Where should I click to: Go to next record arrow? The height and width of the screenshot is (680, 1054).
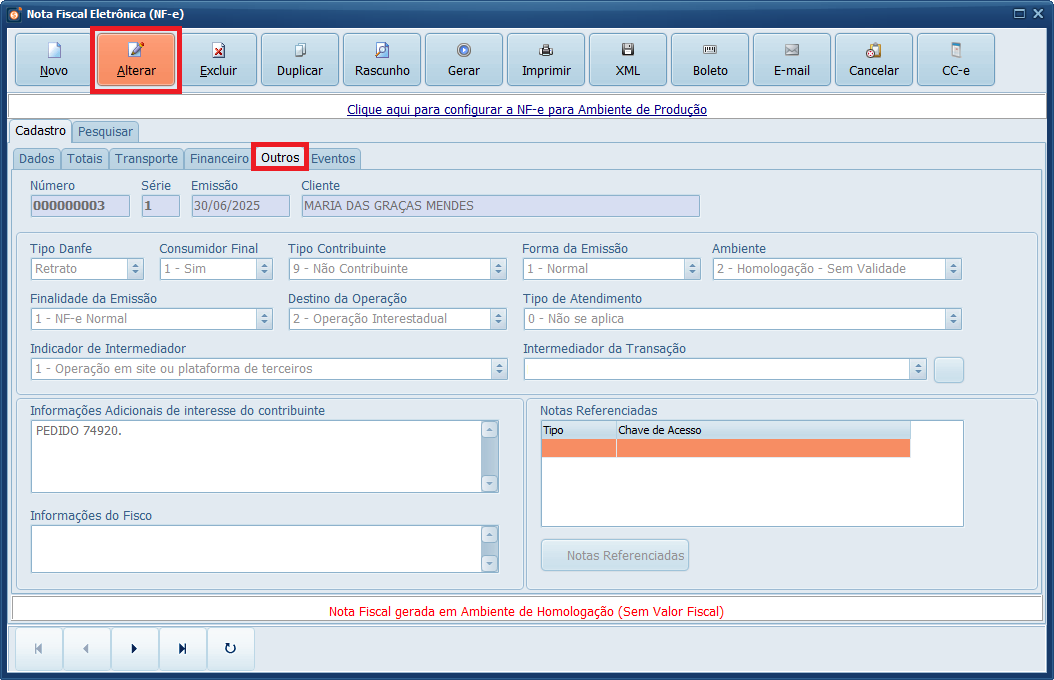click(134, 649)
